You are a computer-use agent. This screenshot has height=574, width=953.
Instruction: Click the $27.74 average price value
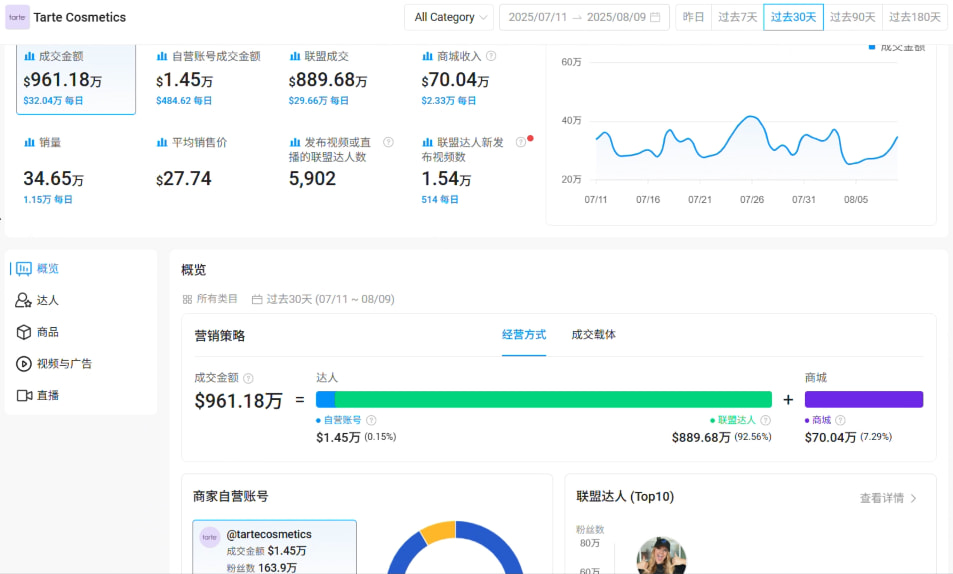coord(184,179)
